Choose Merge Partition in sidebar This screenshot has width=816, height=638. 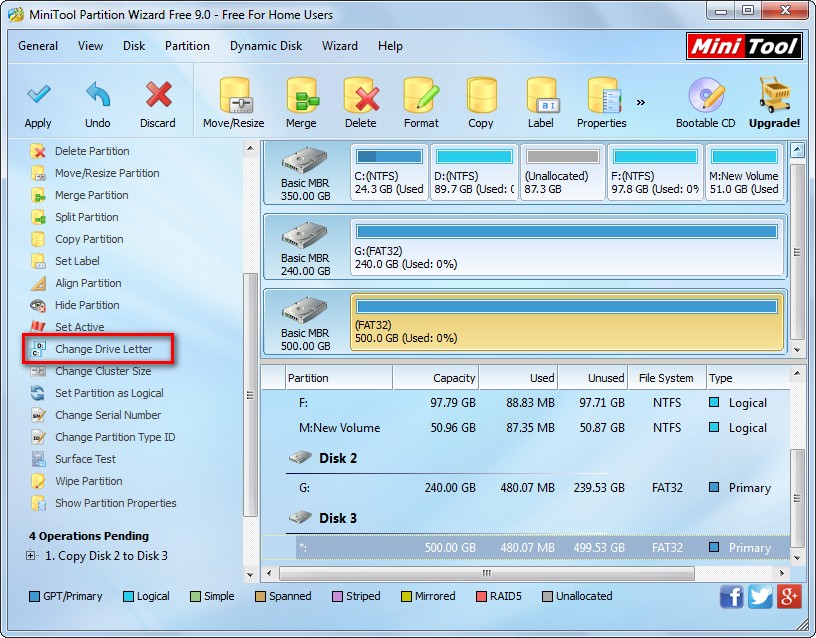(x=92, y=195)
